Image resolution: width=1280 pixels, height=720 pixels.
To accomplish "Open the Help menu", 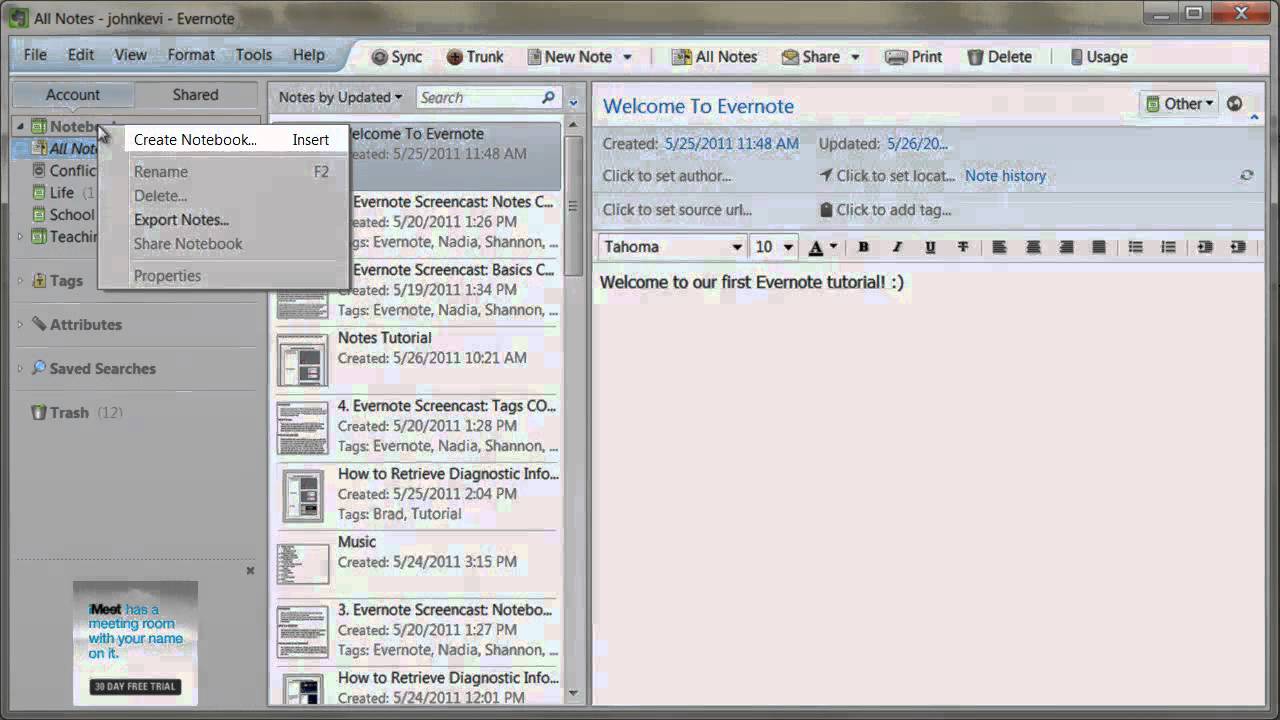I will pos(309,55).
